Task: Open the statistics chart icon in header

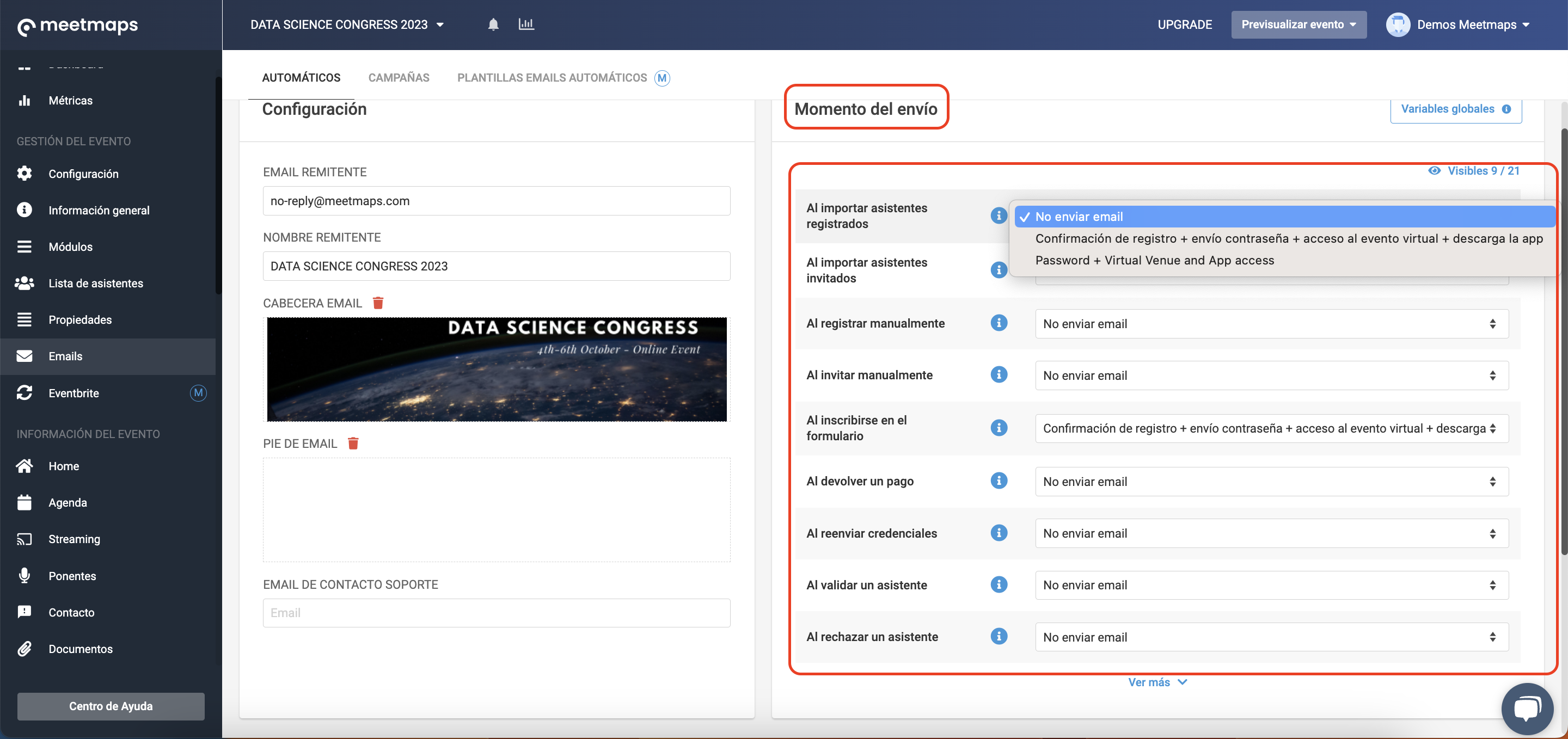Action: coord(526,24)
